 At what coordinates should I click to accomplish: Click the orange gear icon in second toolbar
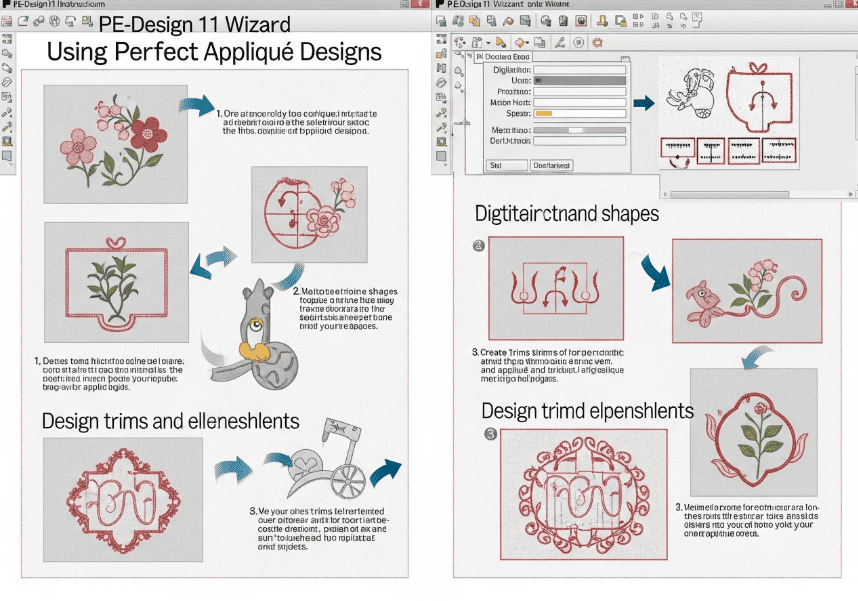click(598, 42)
